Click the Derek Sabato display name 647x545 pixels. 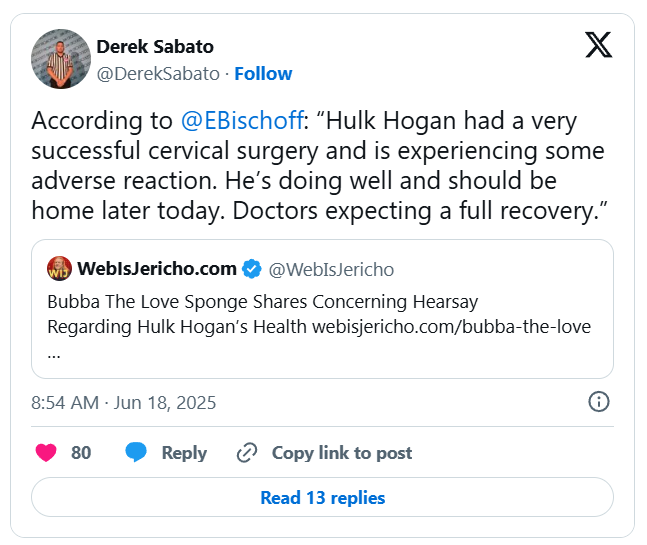(154, 47)
